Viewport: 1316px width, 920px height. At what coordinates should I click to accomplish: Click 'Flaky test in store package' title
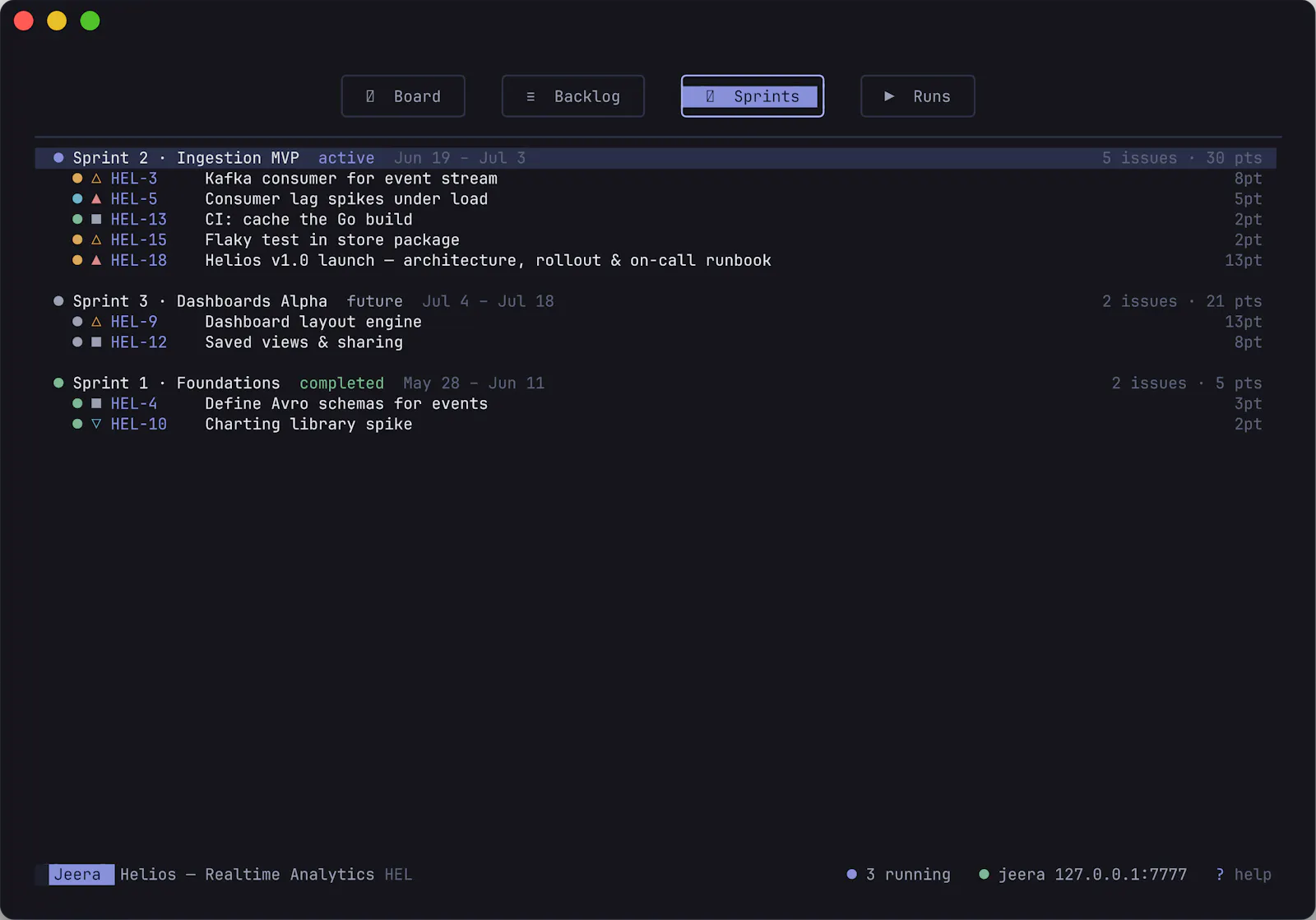332,239
